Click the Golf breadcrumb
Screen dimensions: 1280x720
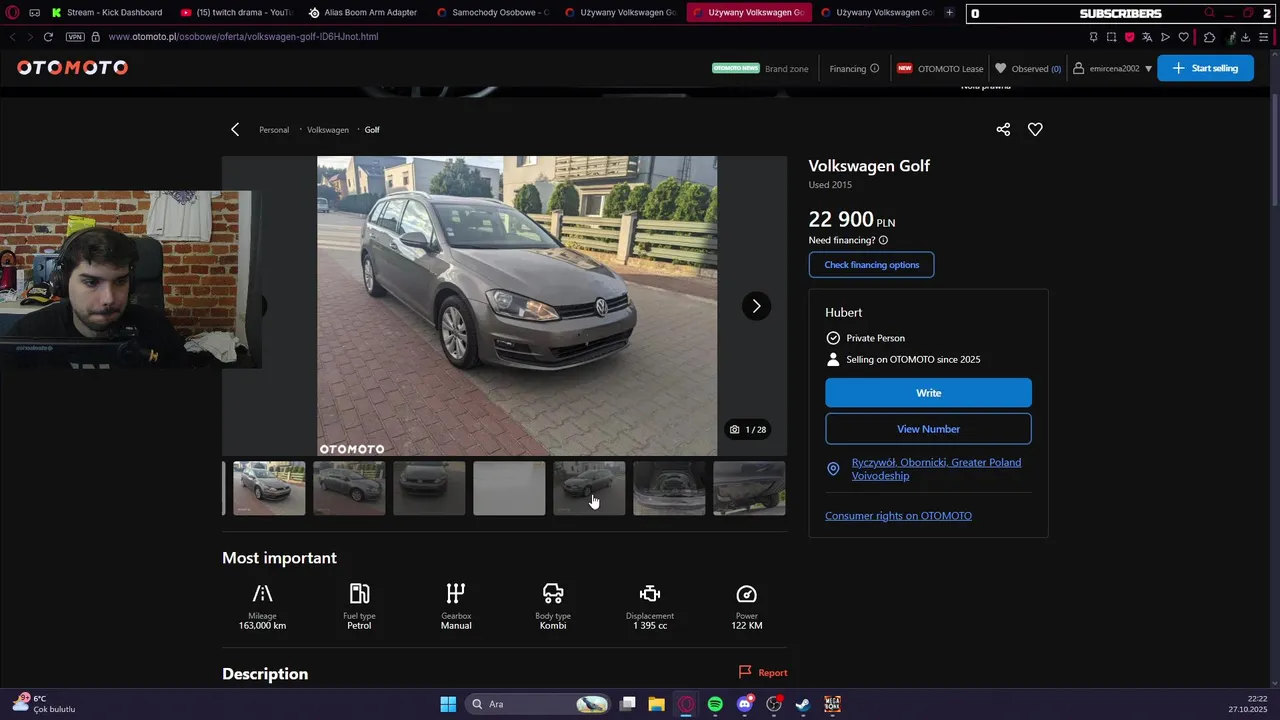(x=372, y=130)
